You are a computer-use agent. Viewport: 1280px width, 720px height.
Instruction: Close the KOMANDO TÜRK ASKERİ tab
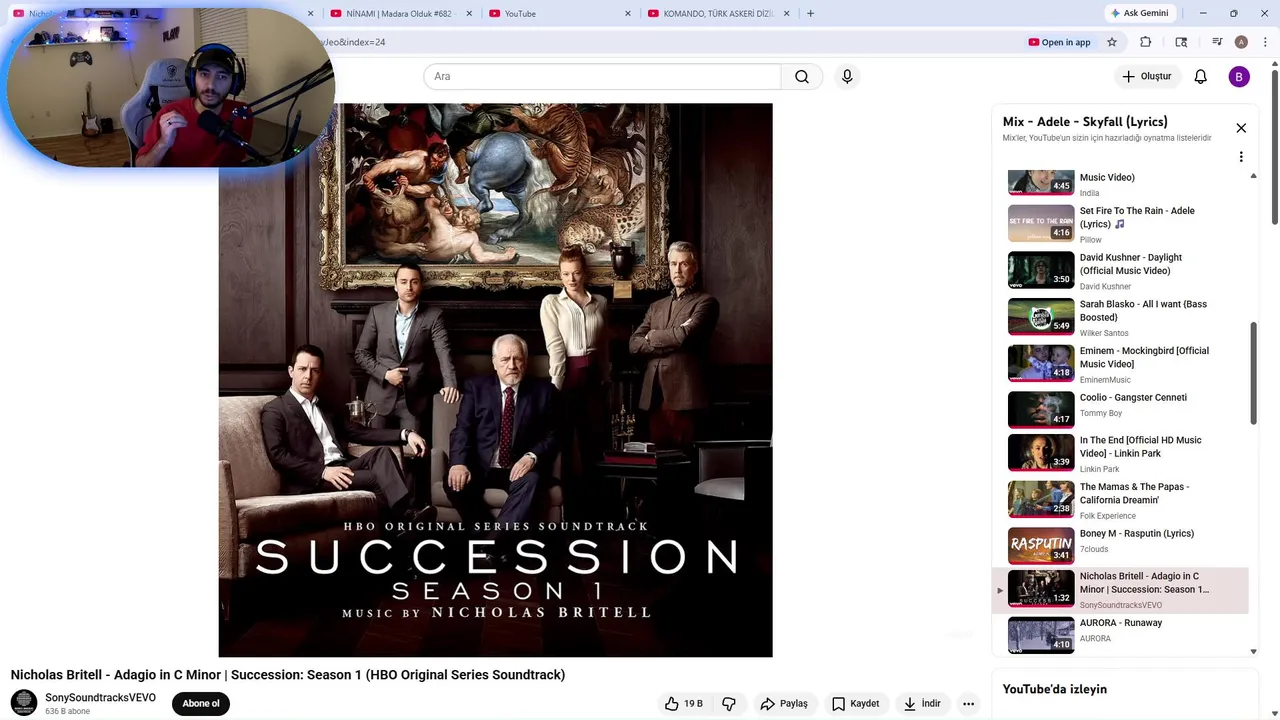787,13
